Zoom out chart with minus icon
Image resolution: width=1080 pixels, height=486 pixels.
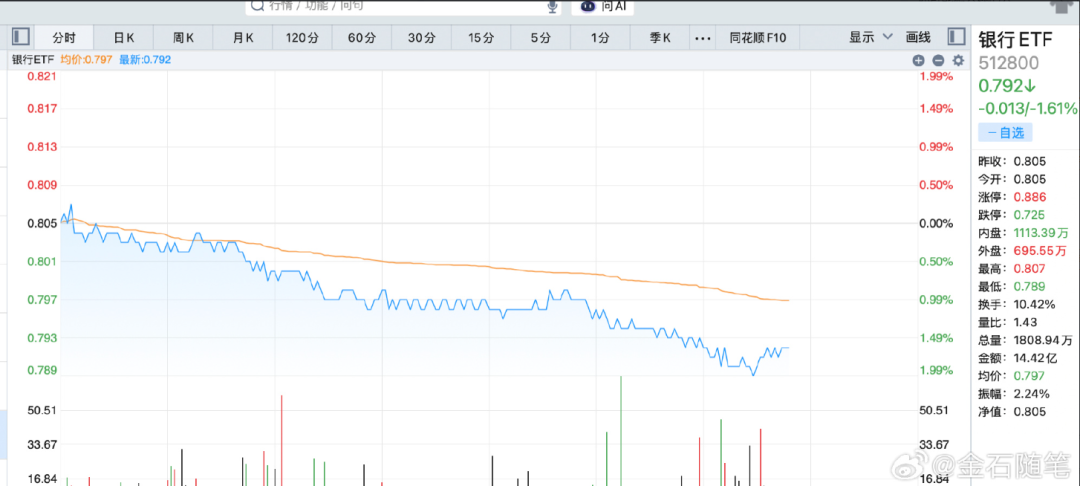[x=938, y=60]
